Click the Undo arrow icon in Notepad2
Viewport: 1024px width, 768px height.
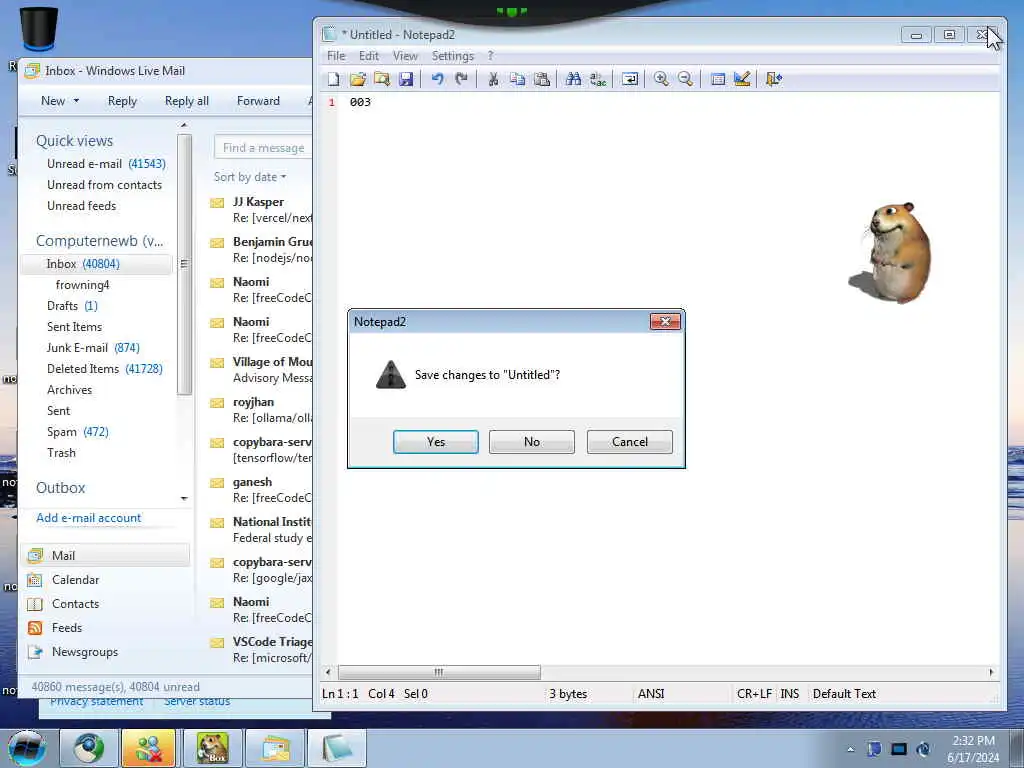[x=438, y=79]
